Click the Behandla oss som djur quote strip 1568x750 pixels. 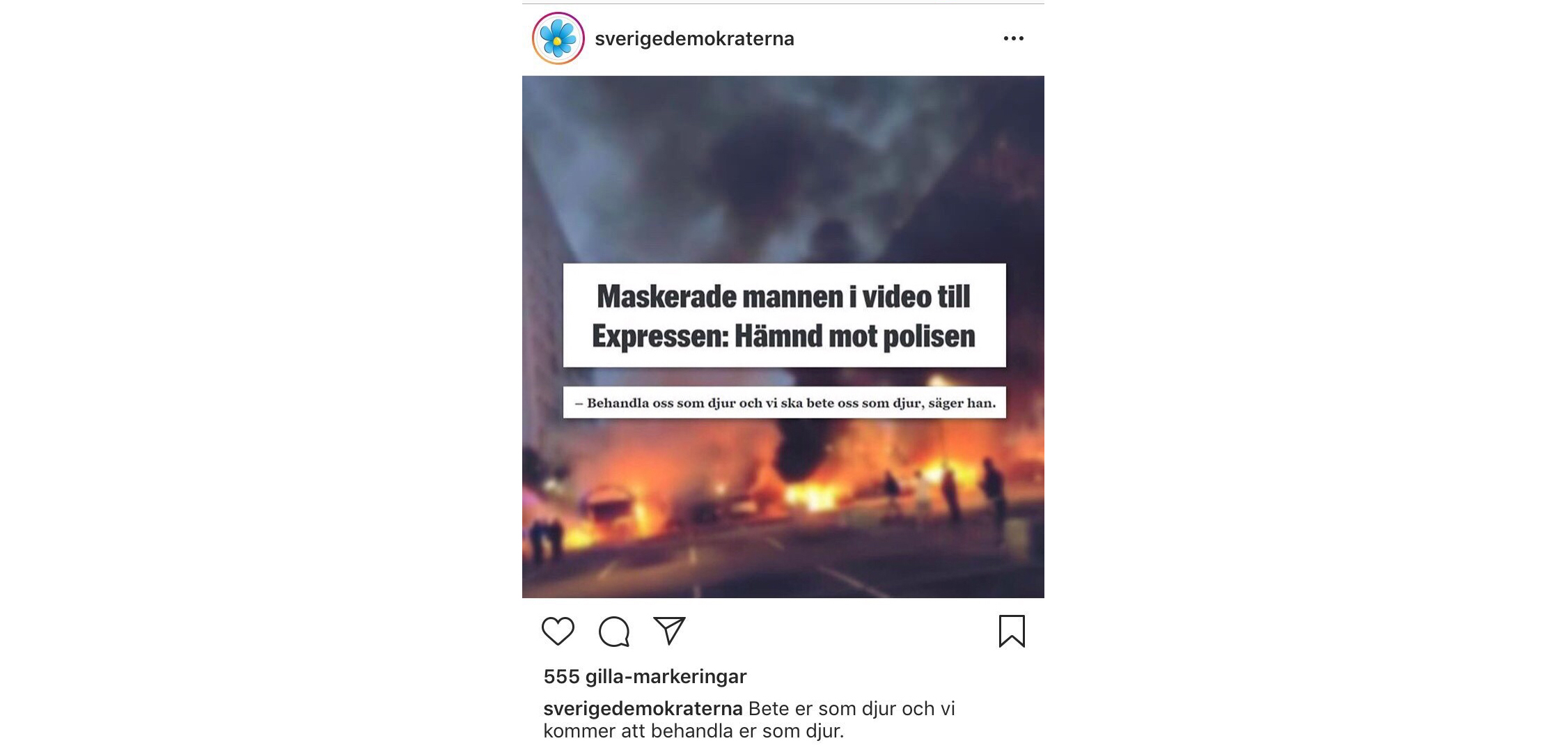[x=784, y=403]
